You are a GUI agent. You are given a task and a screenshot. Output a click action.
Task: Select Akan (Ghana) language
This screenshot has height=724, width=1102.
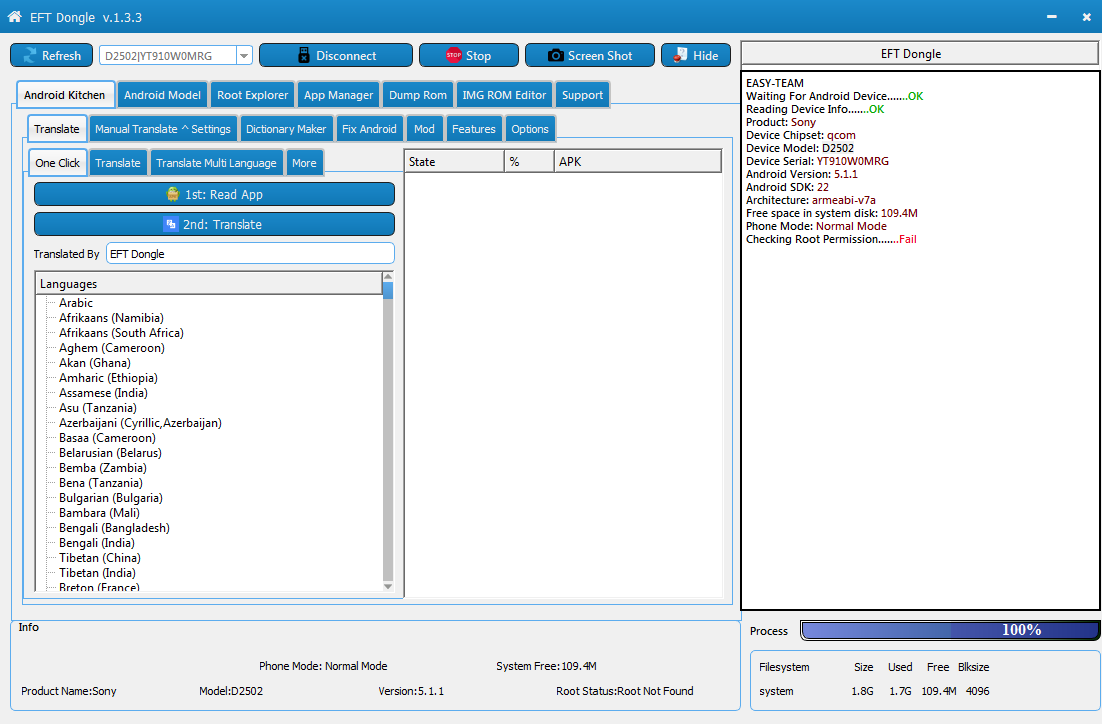point(95,363)
